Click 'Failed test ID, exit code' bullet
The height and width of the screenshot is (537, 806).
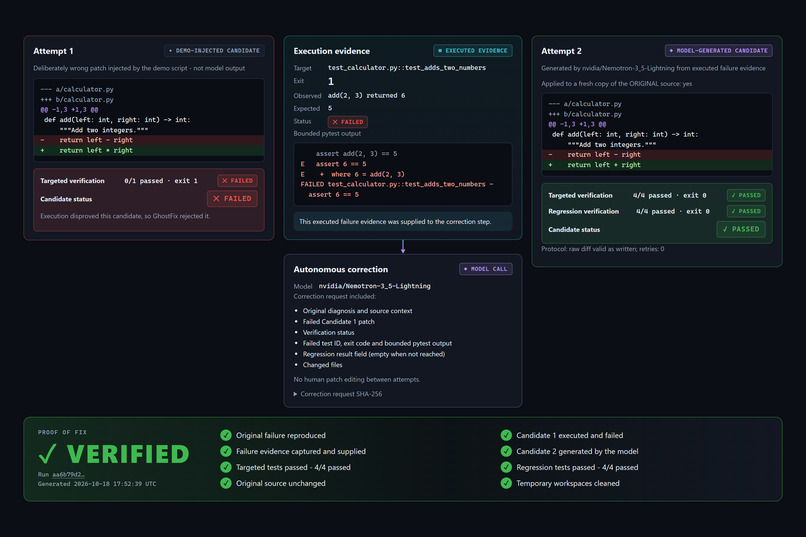pos(377,343)
